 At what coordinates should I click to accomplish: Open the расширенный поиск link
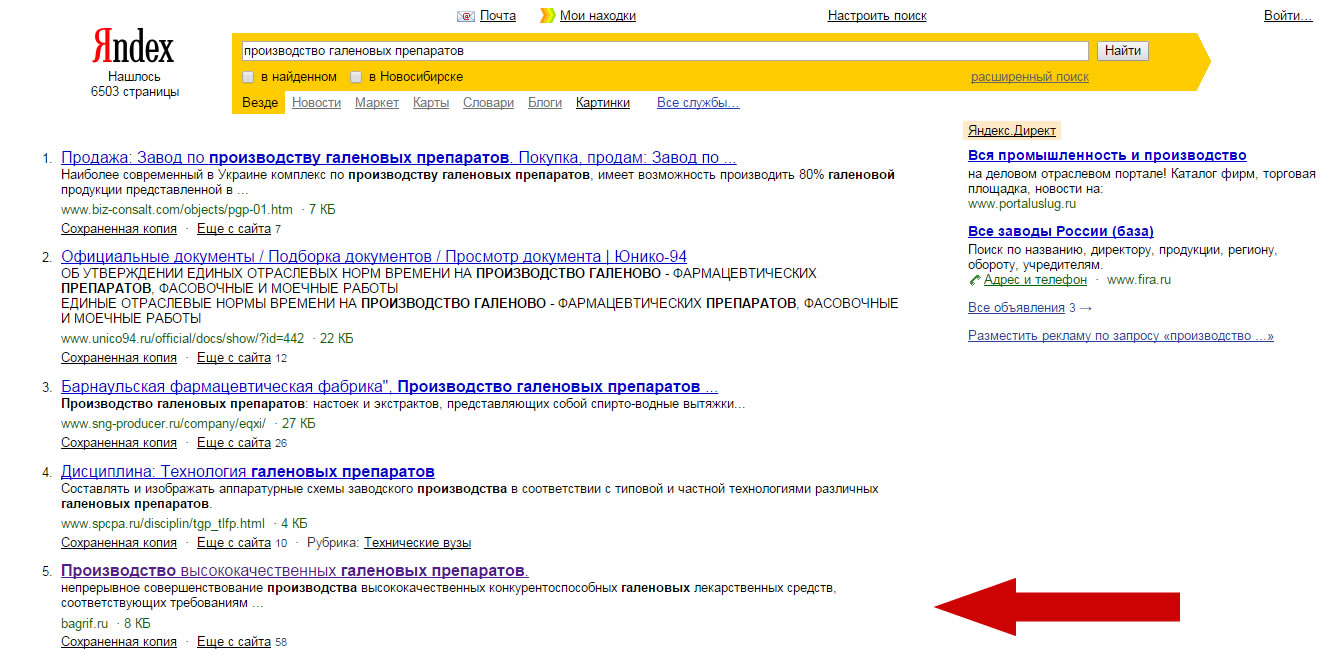[x=1030, y=77]
